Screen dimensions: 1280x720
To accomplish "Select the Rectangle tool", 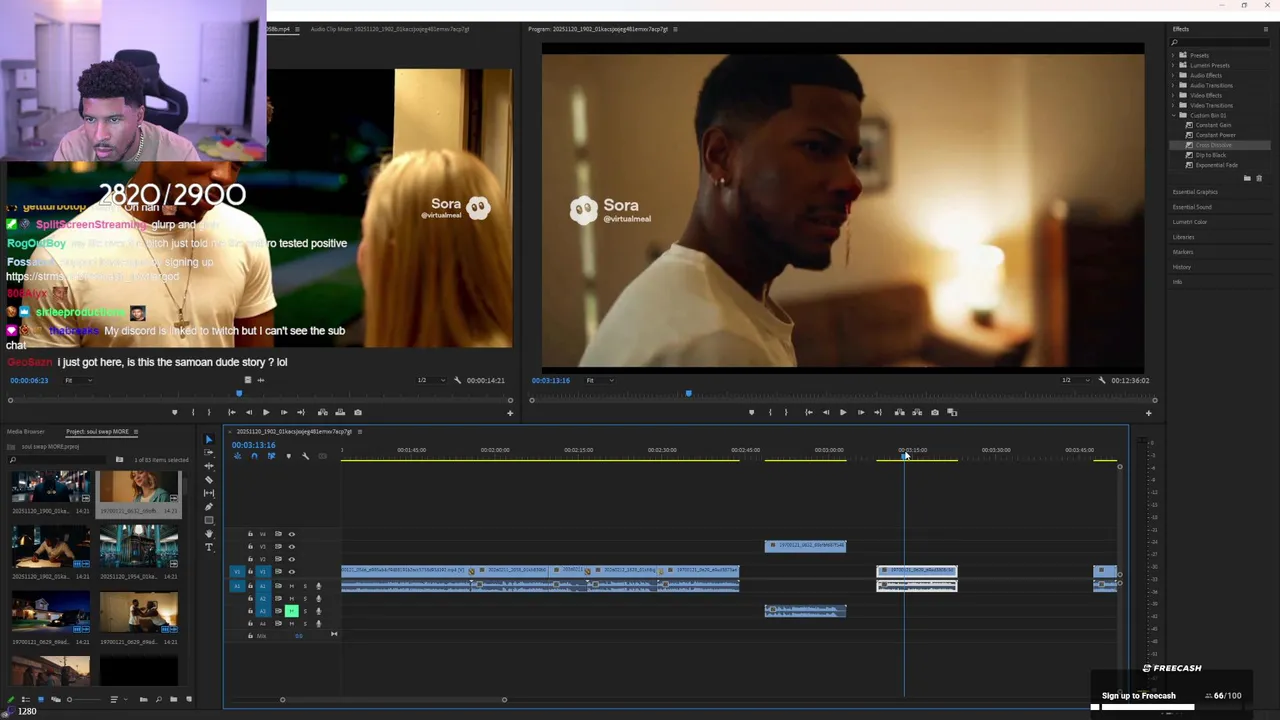I will [x=209, y=520].
